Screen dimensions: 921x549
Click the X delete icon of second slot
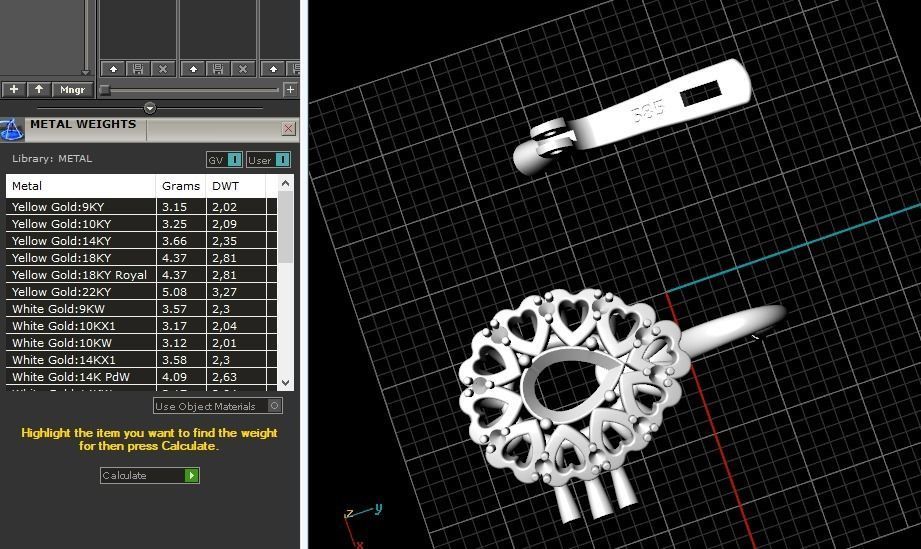click(x=243, y=69)
